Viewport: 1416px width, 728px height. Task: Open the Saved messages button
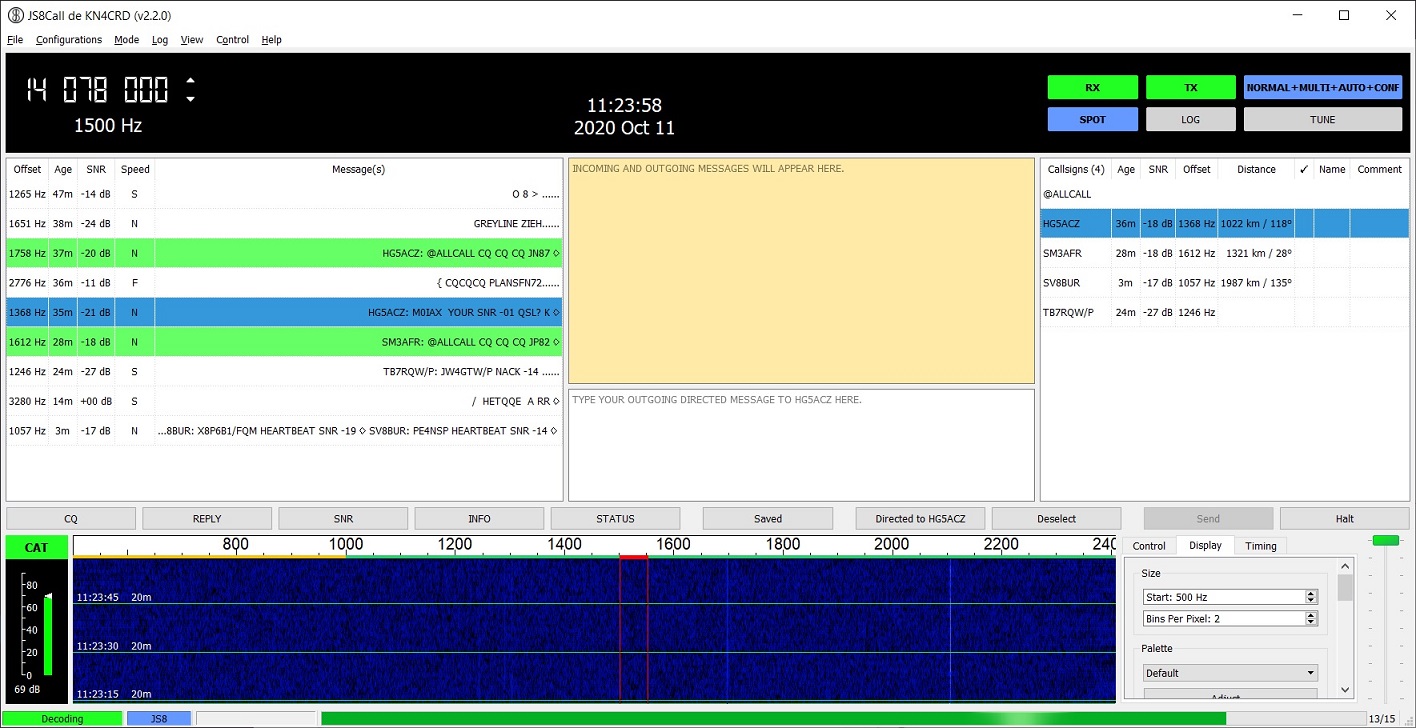tap(768, 519)
